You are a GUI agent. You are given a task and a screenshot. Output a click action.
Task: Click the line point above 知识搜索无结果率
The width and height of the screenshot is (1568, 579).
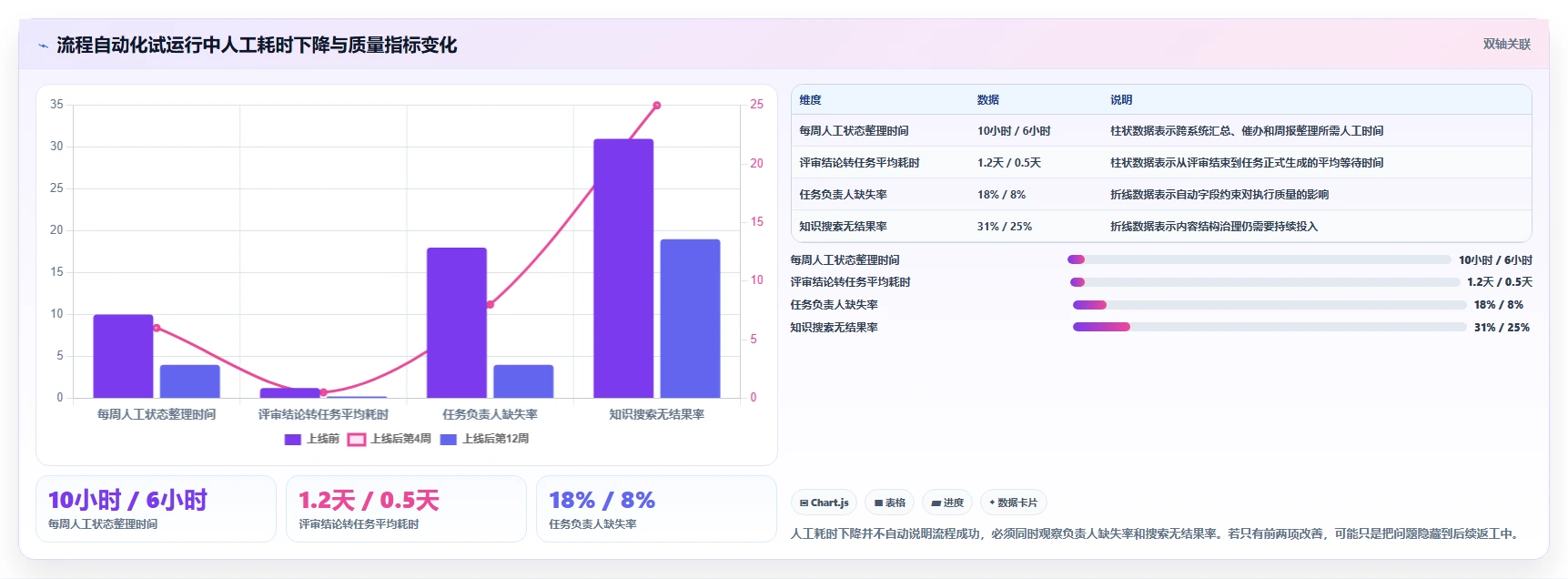pos(657,106)
